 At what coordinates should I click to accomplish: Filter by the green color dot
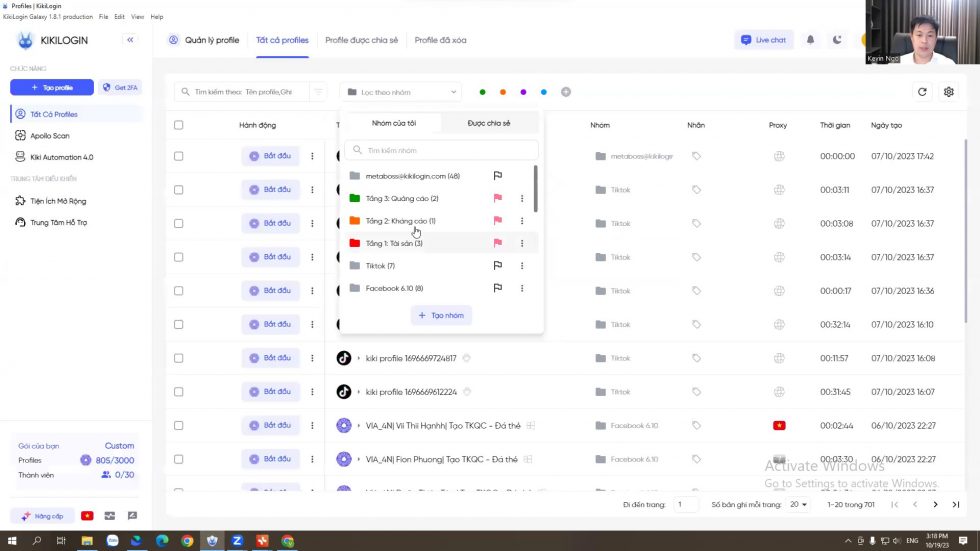tap(482, 92)
